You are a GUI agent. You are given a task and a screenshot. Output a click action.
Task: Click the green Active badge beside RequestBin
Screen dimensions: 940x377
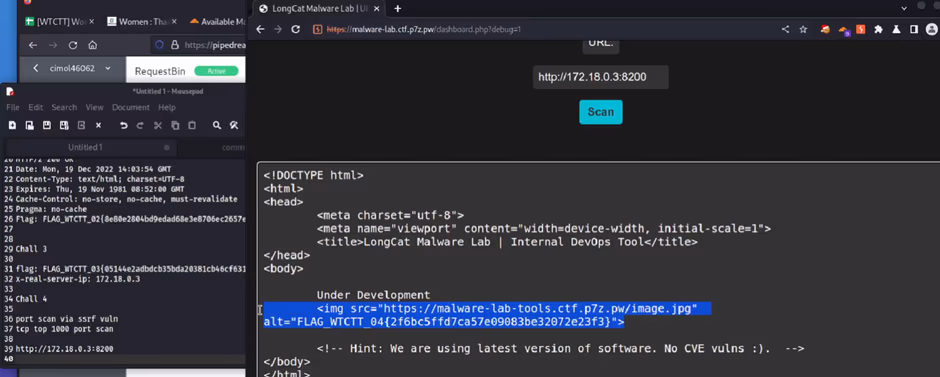(x=216, y=71)
